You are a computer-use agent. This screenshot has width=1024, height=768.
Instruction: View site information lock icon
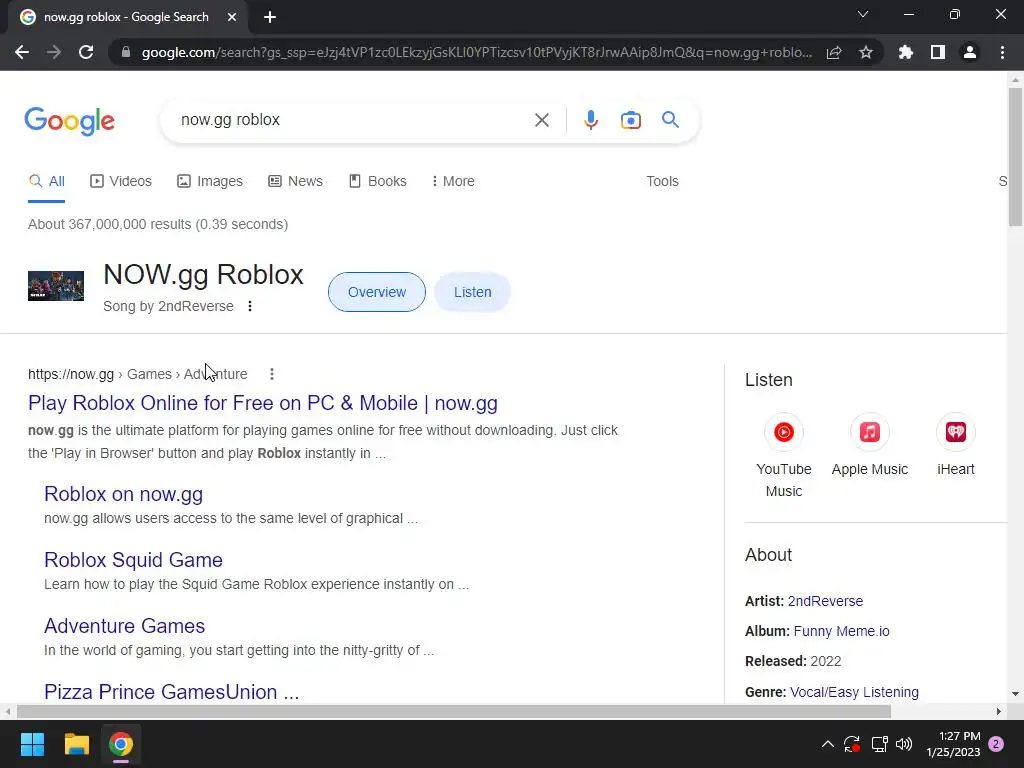(x=126, y=52)
